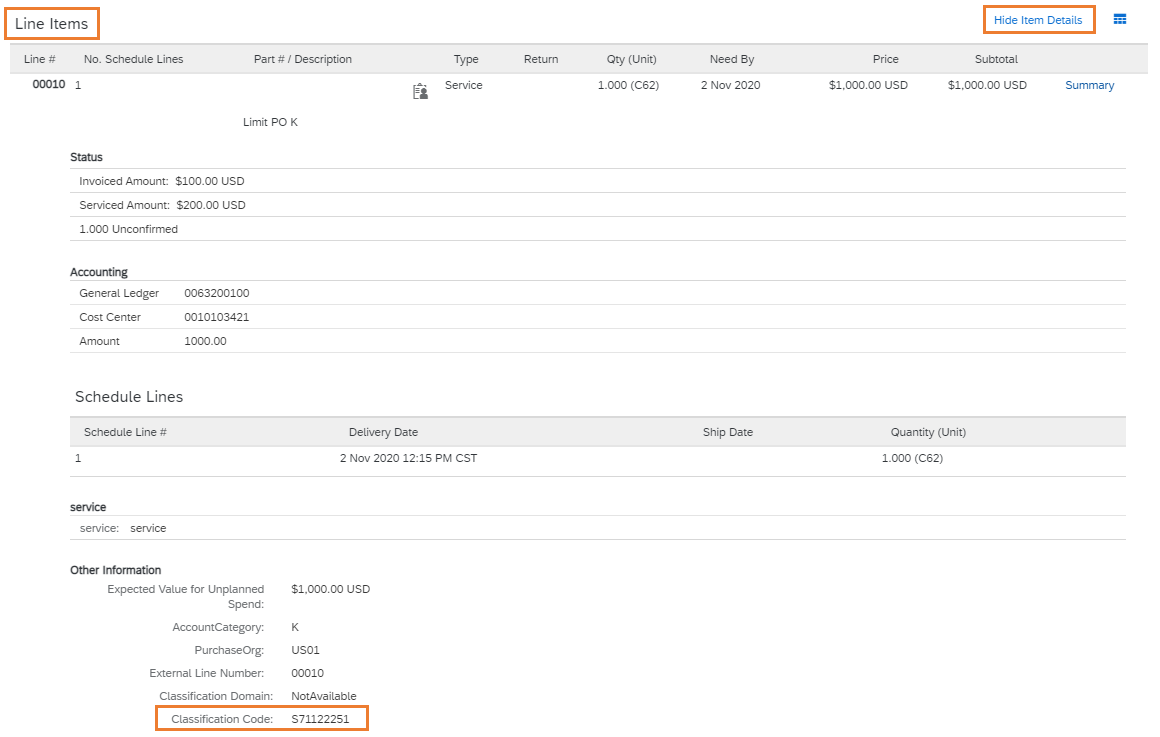Image resolution: width=1160 pixels, height=737 pixels.
Task: Click Classification Domain value NotAvailable
Action: point(323,696)
